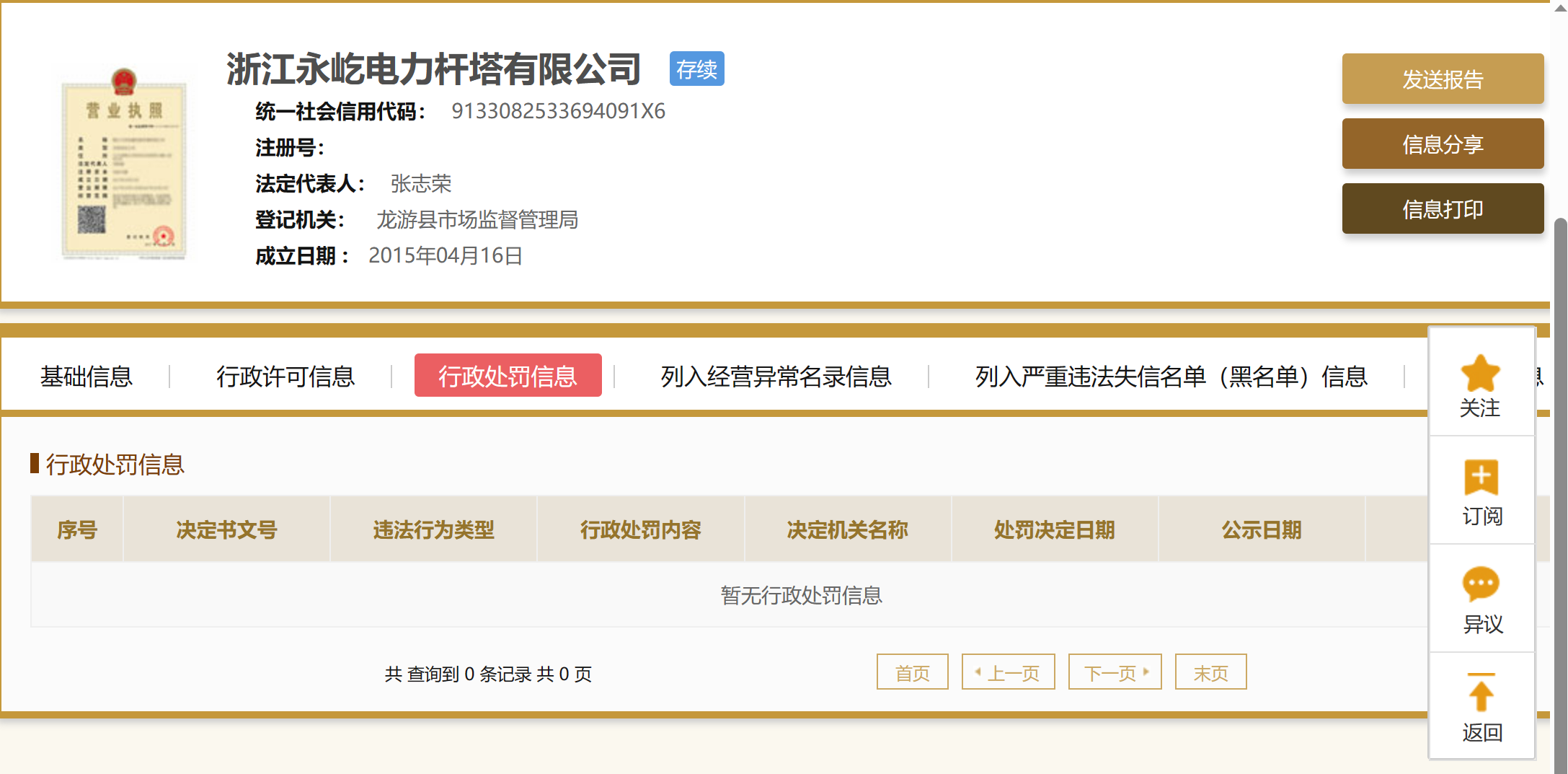Go to 首页 in pagination
1568x774 pixels.
coord(912,672)
